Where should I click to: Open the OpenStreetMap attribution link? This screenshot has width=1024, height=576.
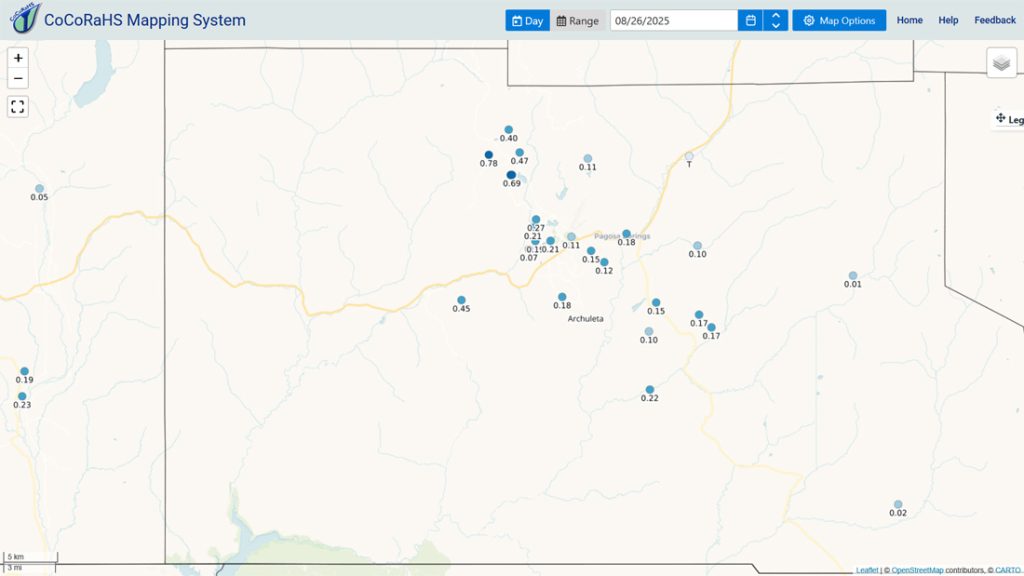[x=917, y=570]
